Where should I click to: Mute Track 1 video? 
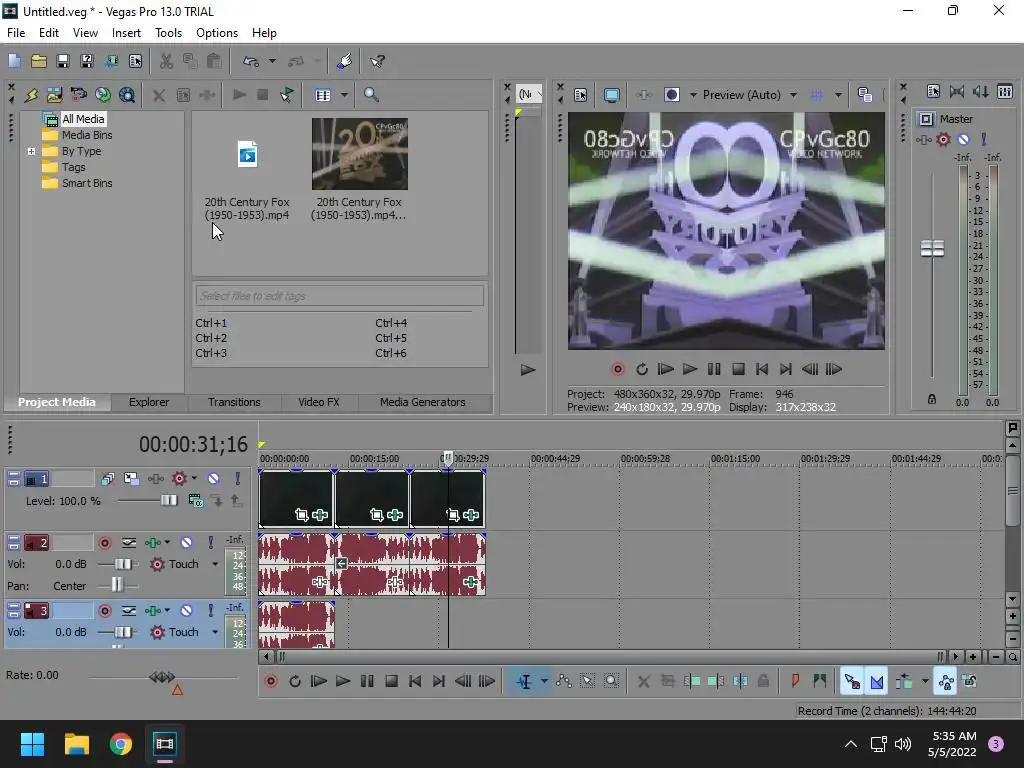pyautogui.click(x=214, y=479)
